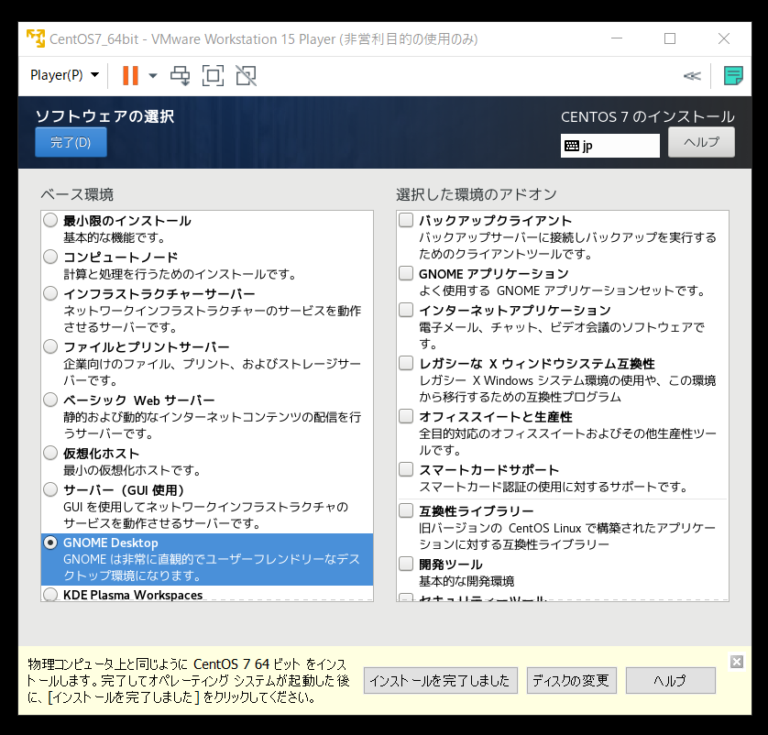
Task: Open the Player(P) menu
Action: pos(64,75)
